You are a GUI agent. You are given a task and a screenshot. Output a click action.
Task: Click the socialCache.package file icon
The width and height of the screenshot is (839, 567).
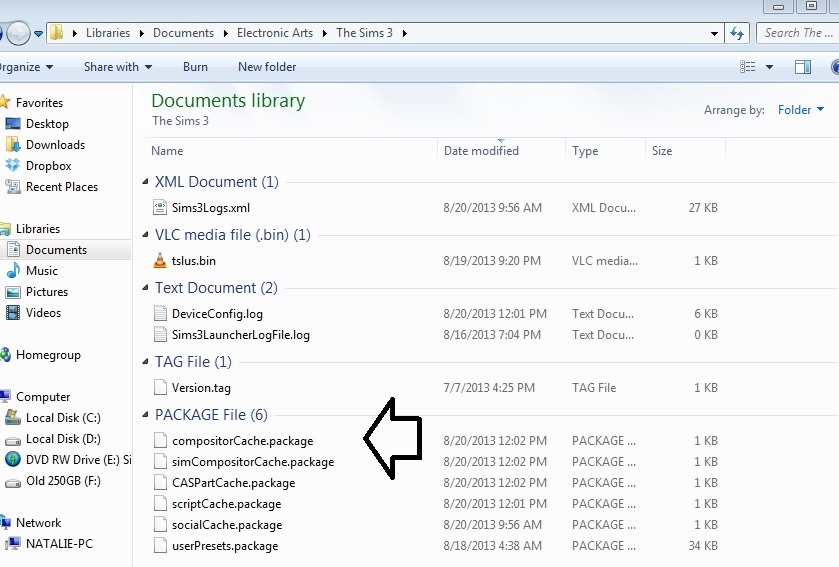coord(160,524)
